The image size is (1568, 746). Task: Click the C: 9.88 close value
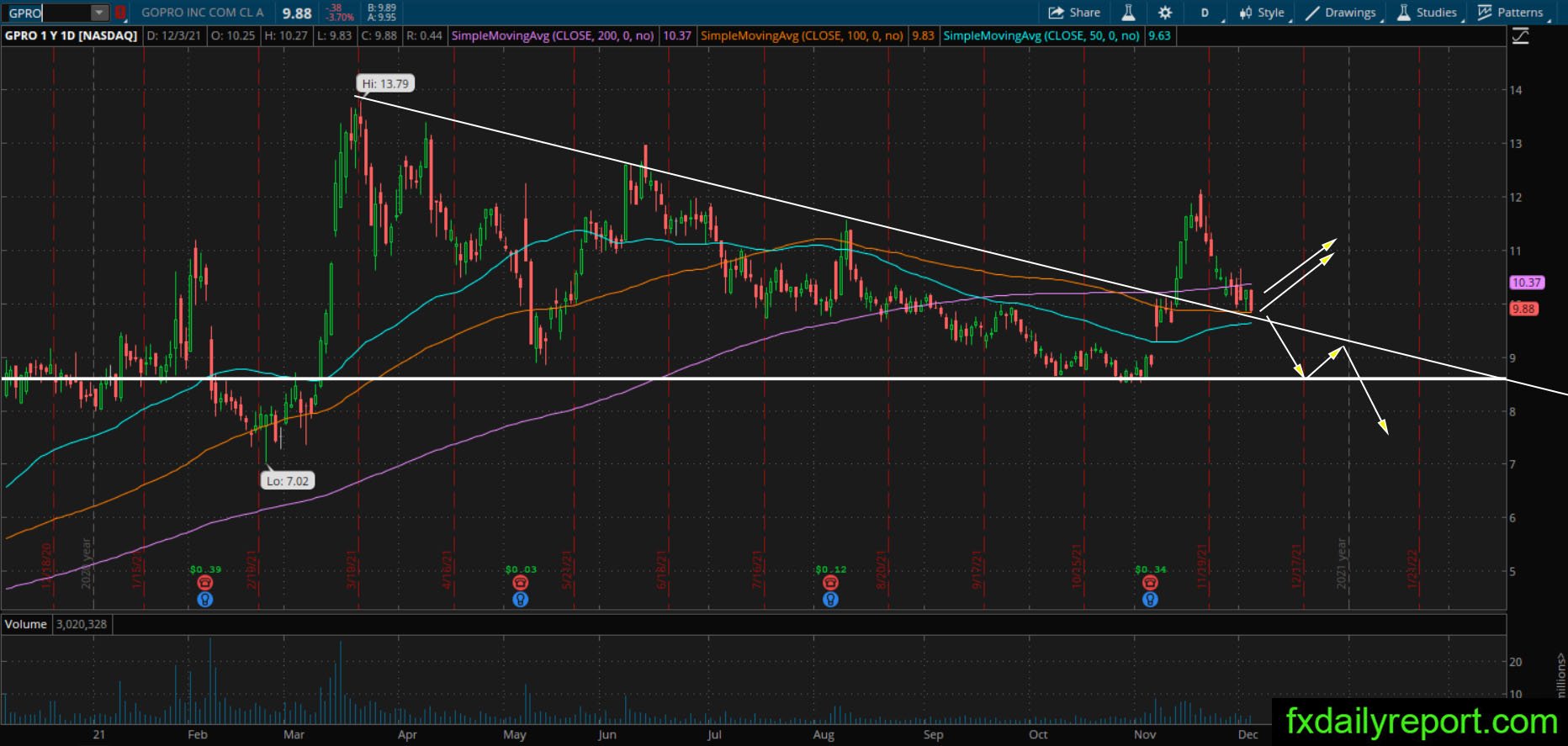coord(379,36)
